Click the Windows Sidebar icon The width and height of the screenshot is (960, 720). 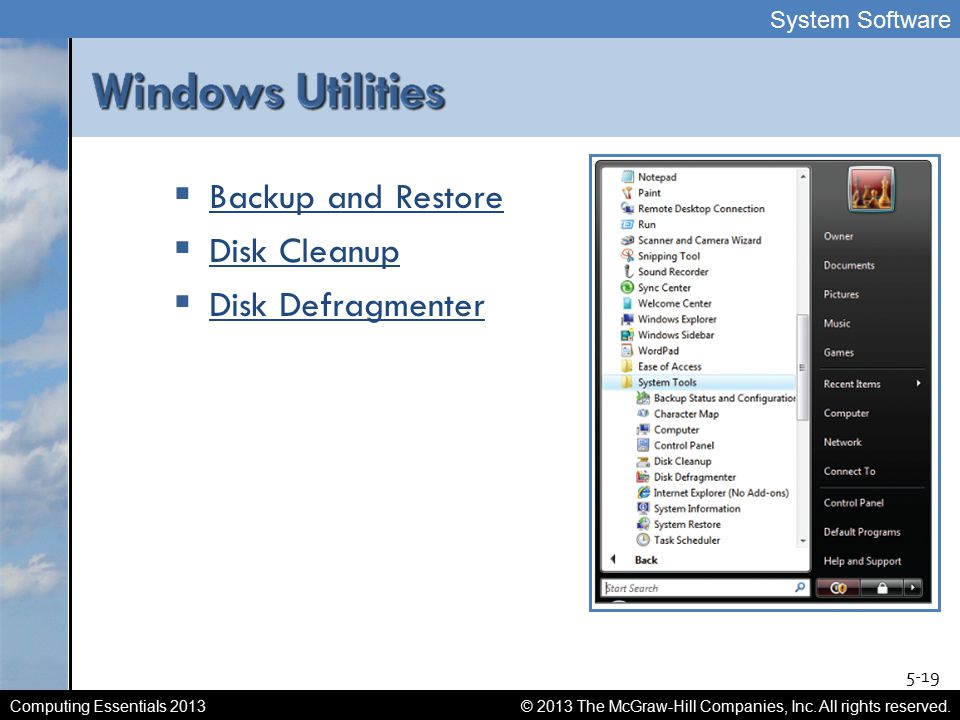pyautogui.click(x=627, y=335)
